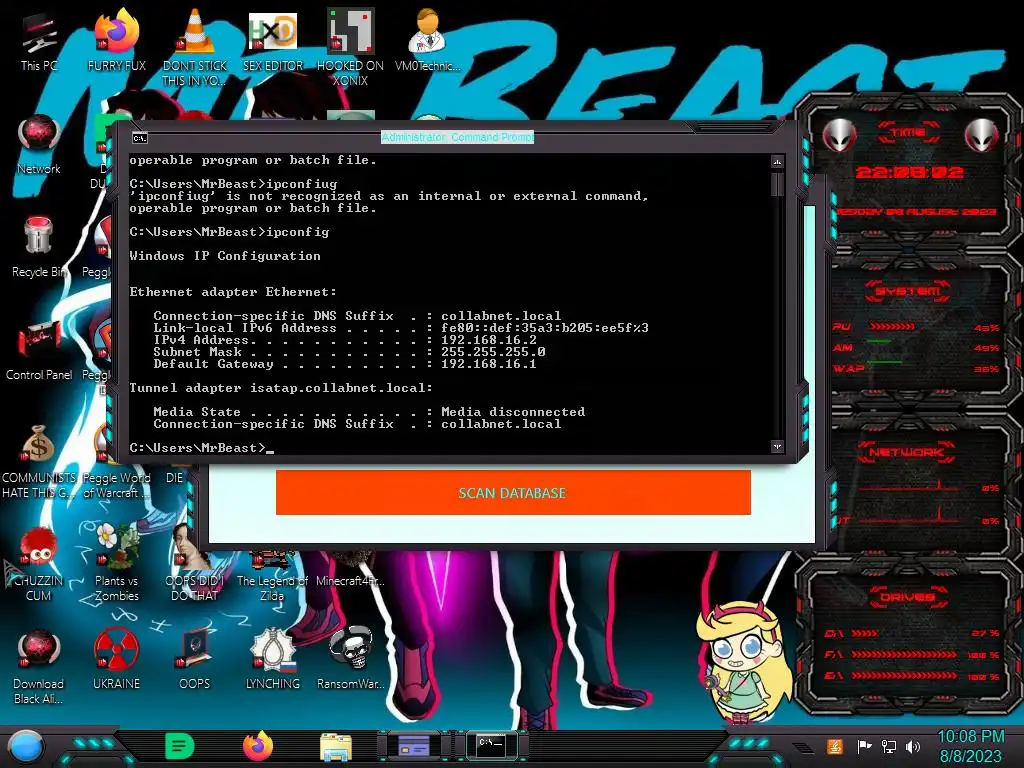Click the Command Prompt scroll-down arrow
The height and width of the screenshot is (768, 1024).
pos(777,447)
